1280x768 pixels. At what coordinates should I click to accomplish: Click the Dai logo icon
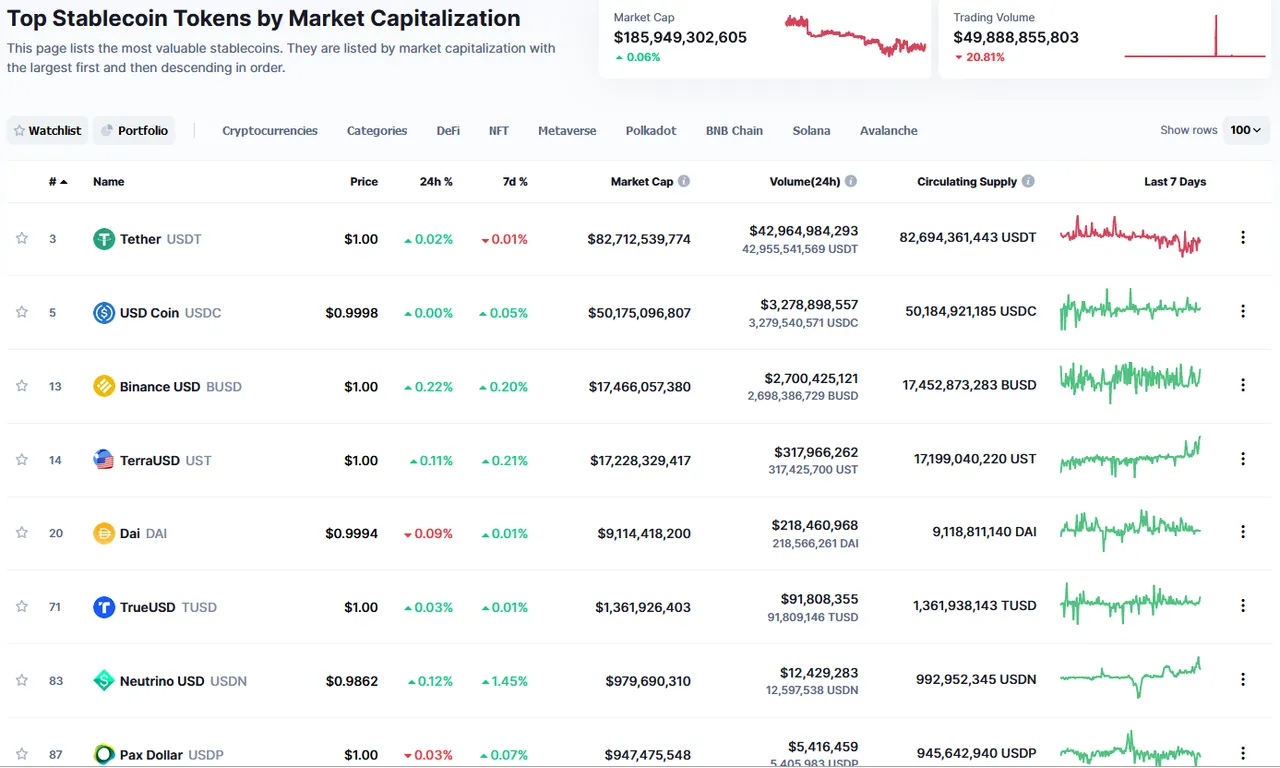[104, 533]
